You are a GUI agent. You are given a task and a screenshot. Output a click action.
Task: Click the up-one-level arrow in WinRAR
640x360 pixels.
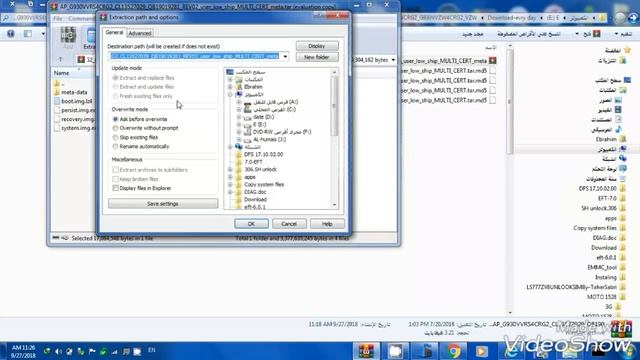(60, 60)
